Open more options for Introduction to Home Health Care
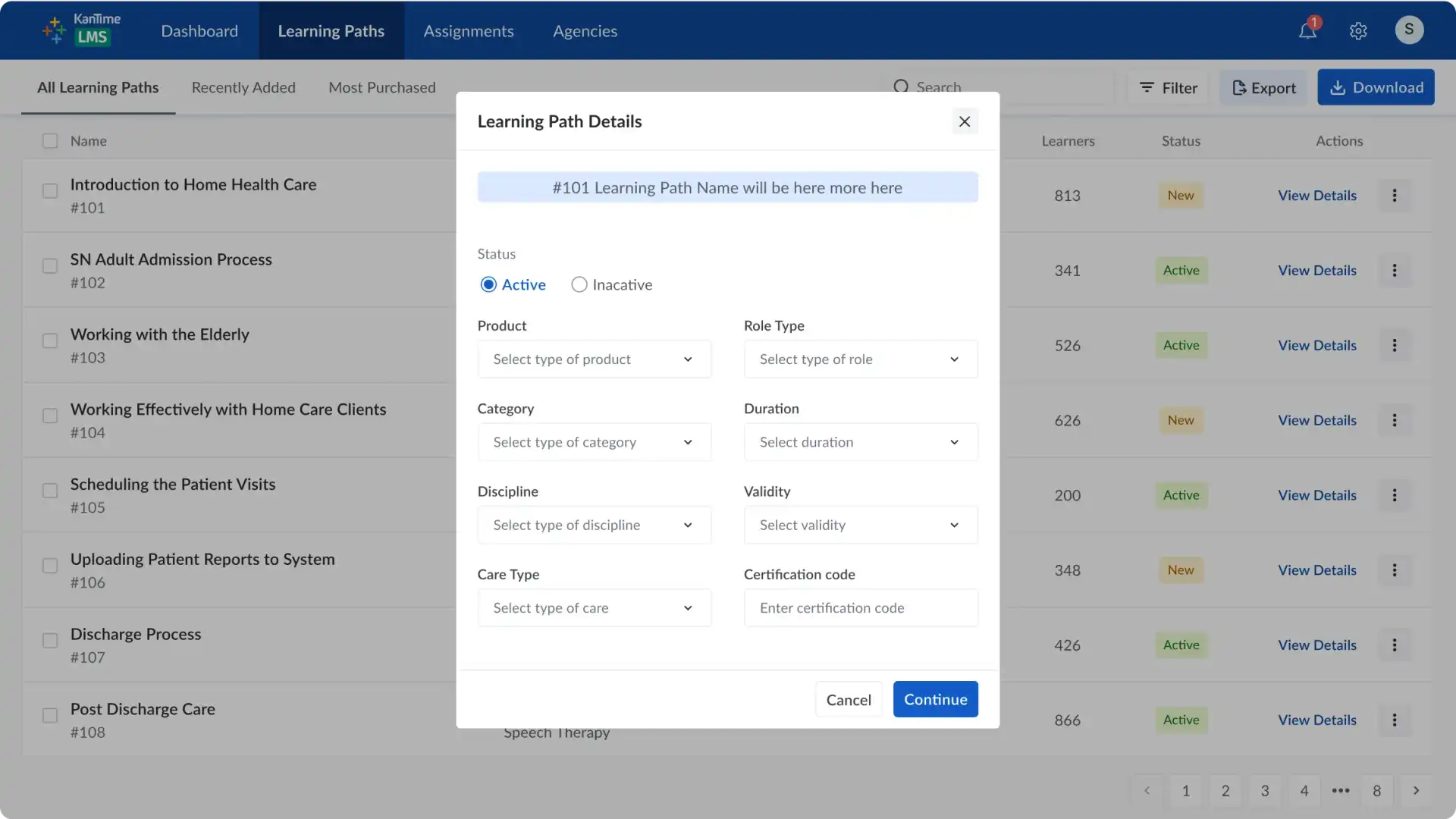The width and height of the screenshot is (1456, 819). (1394, 196)
